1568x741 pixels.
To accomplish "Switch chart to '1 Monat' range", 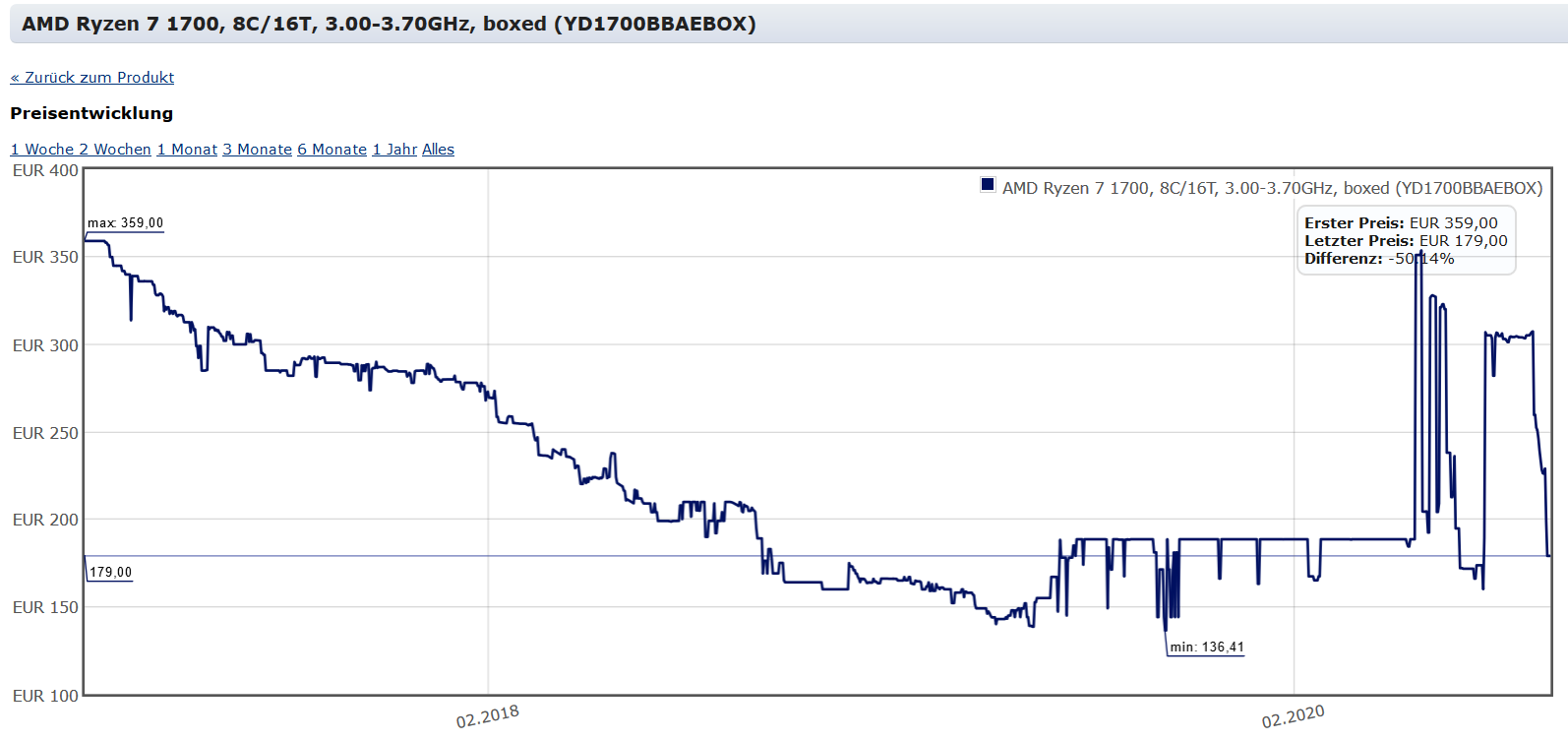I will [x=187, y=150].
